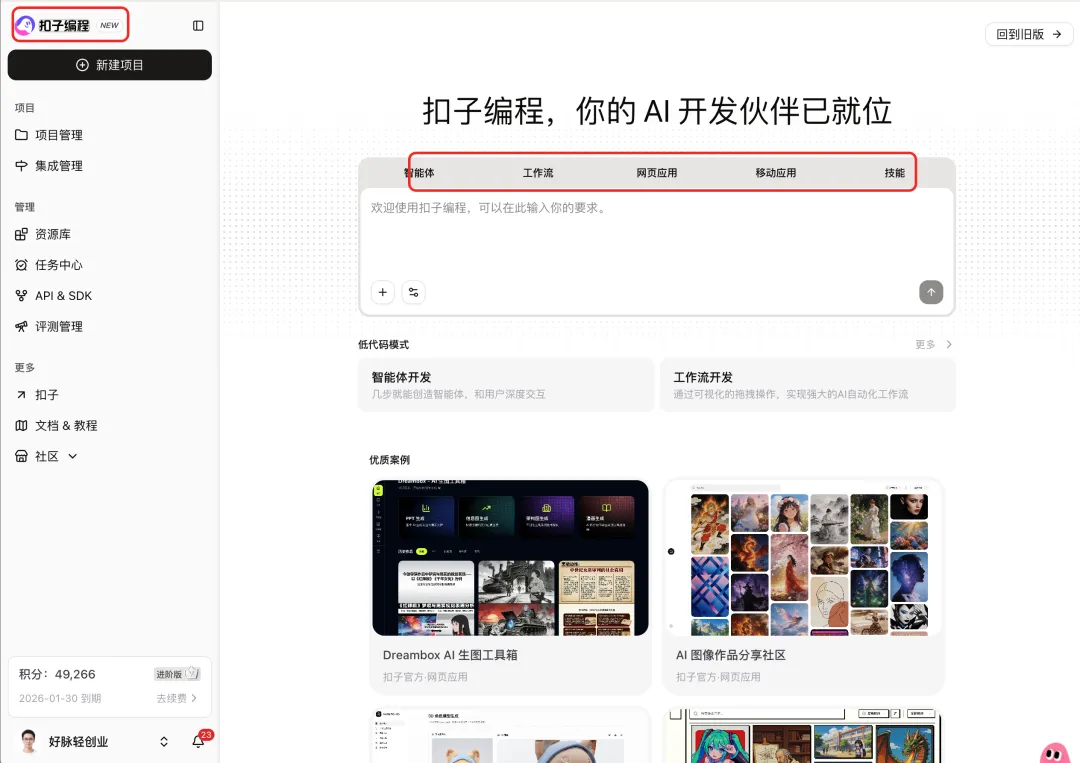
Task: Click the 扣子编程 logo icon
Action: tap(25, 25)
